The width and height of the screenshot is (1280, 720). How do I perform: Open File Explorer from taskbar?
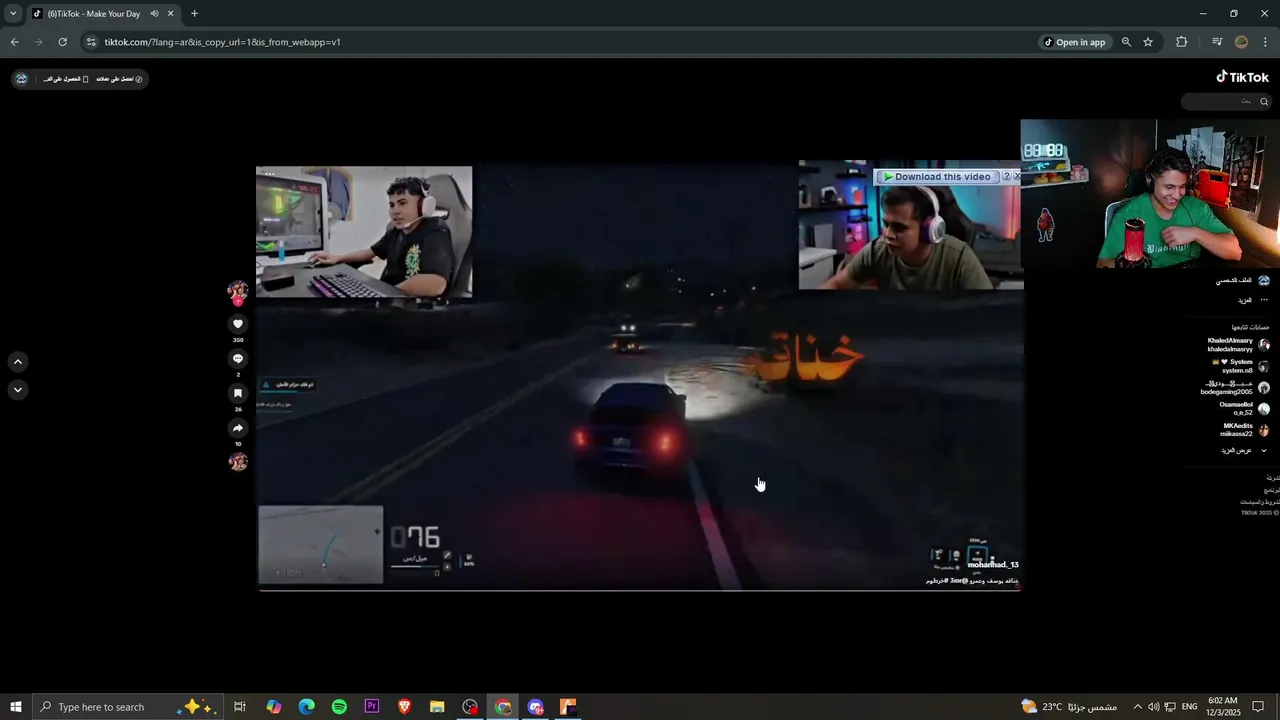[x=437, y=707]
